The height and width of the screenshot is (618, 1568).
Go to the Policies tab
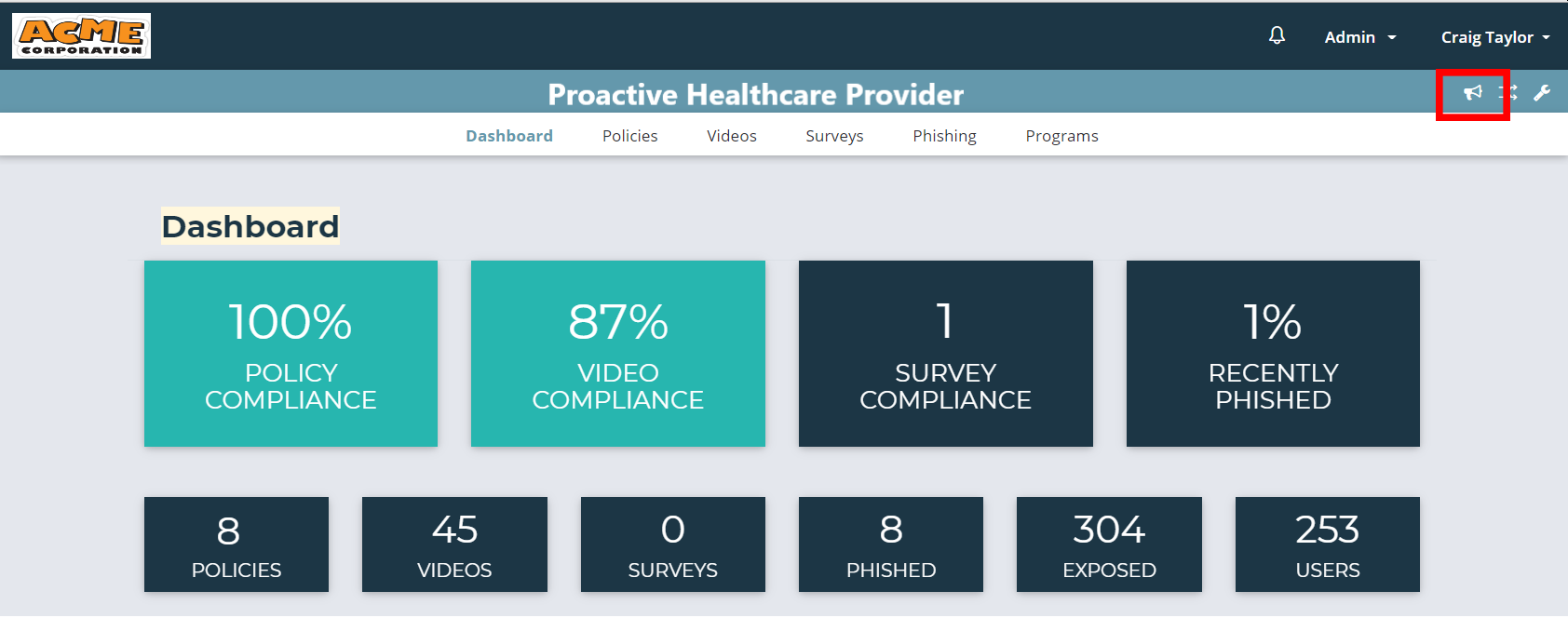(x=629, y=136)
